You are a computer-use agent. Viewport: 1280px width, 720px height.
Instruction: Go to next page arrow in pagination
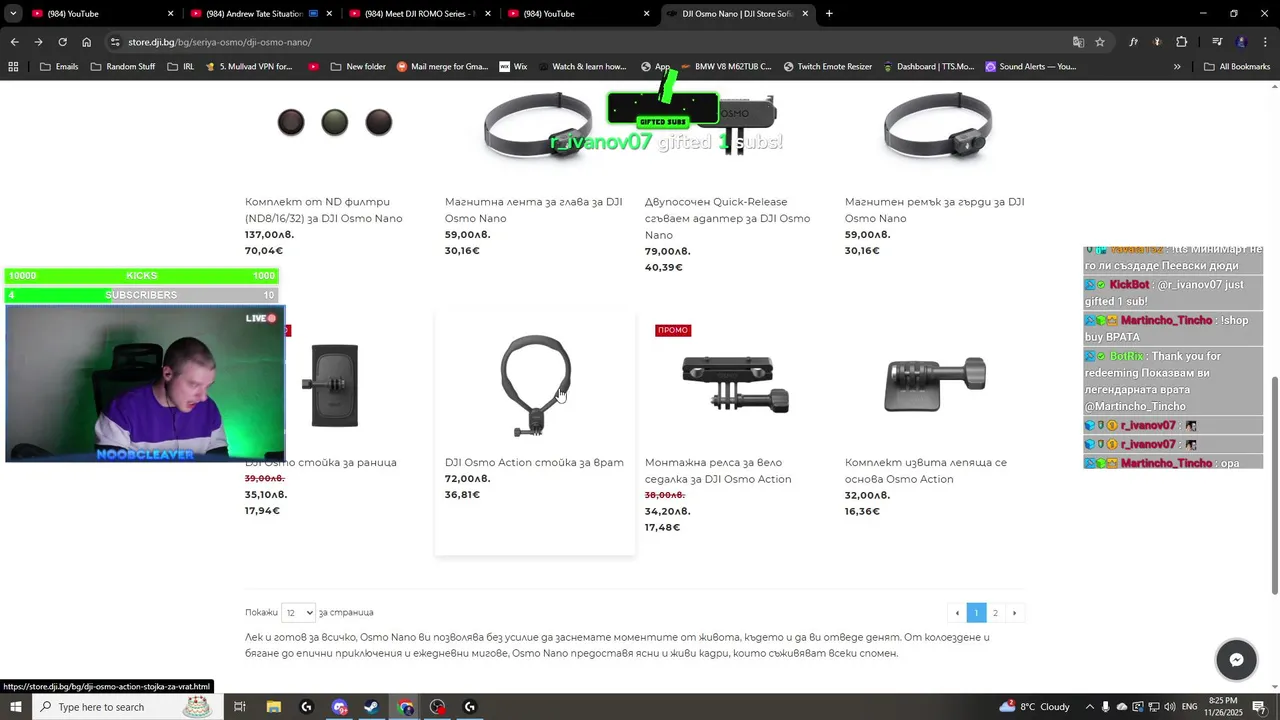1014,613
